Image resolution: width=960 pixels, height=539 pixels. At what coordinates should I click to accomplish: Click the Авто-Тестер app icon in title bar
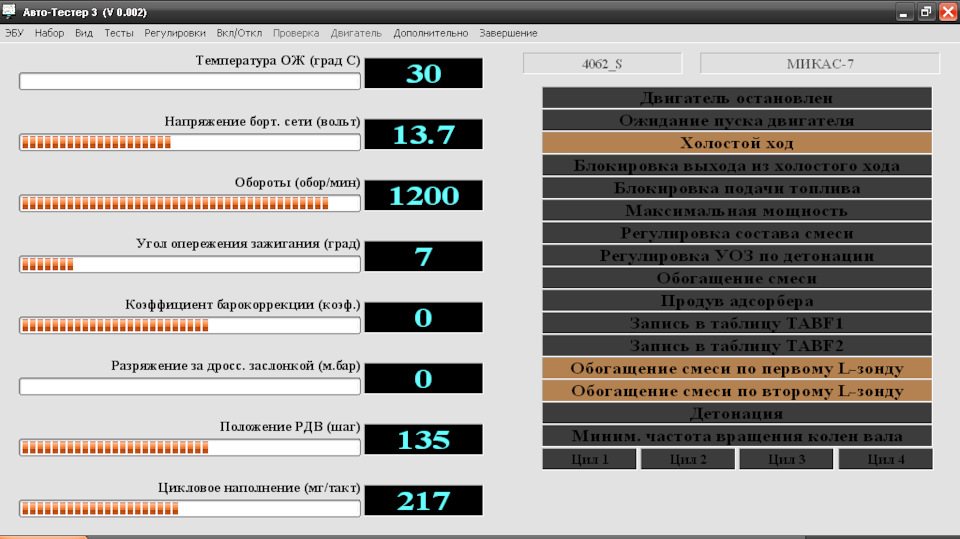pyautogui.click(x=9, y=11)
